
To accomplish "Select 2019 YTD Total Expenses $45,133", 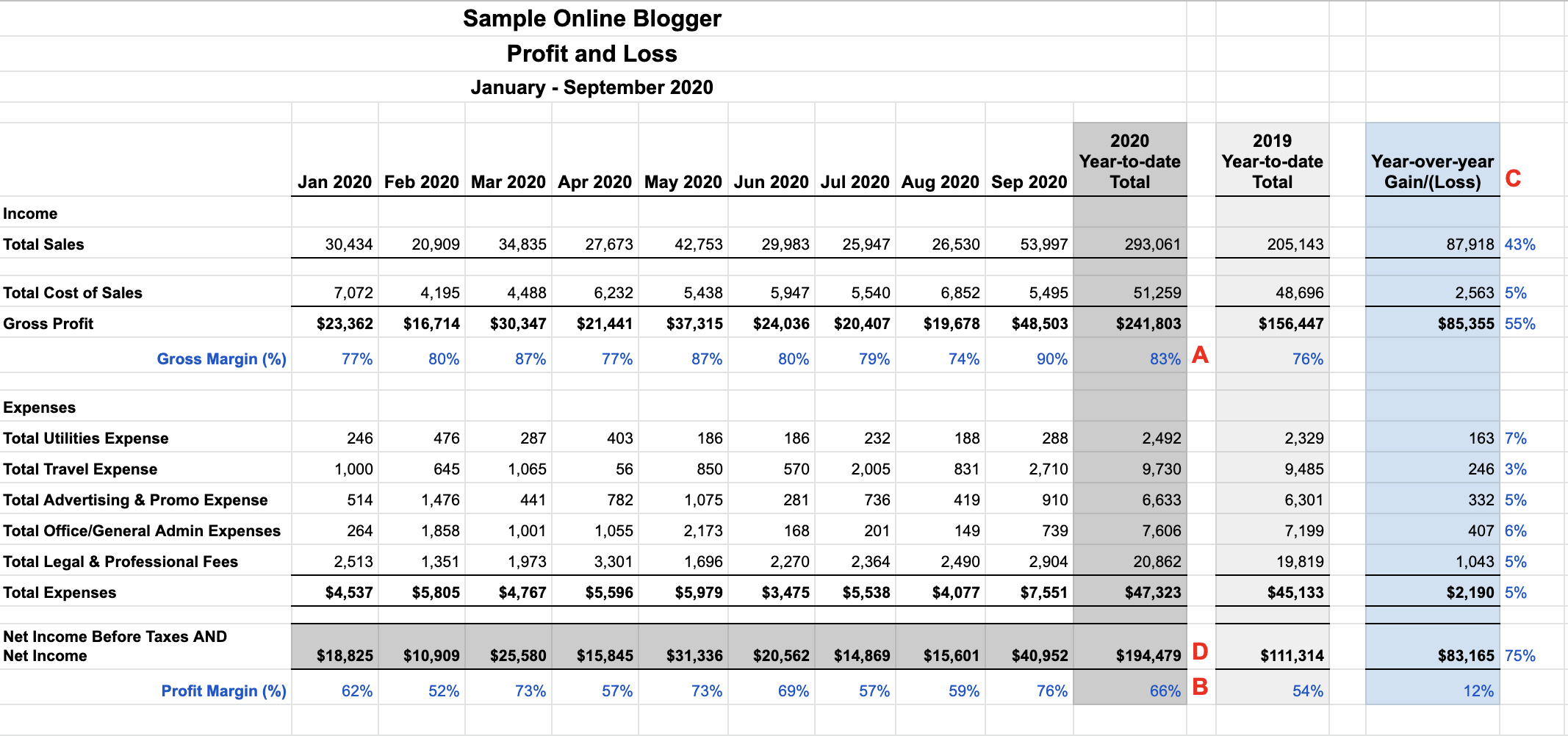I will 1295,593.
